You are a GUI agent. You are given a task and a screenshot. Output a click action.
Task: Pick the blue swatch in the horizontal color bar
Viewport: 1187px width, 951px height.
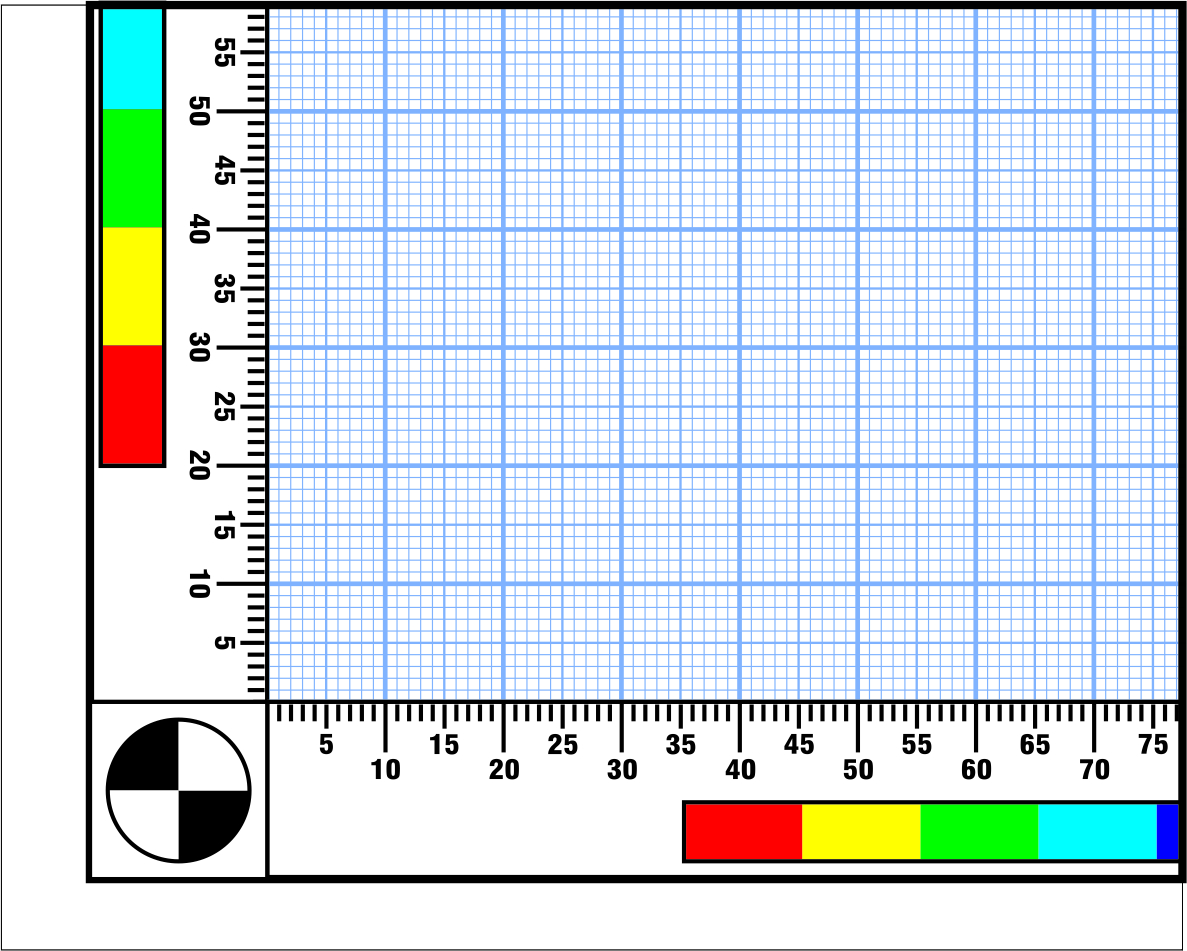(1167, 831)
